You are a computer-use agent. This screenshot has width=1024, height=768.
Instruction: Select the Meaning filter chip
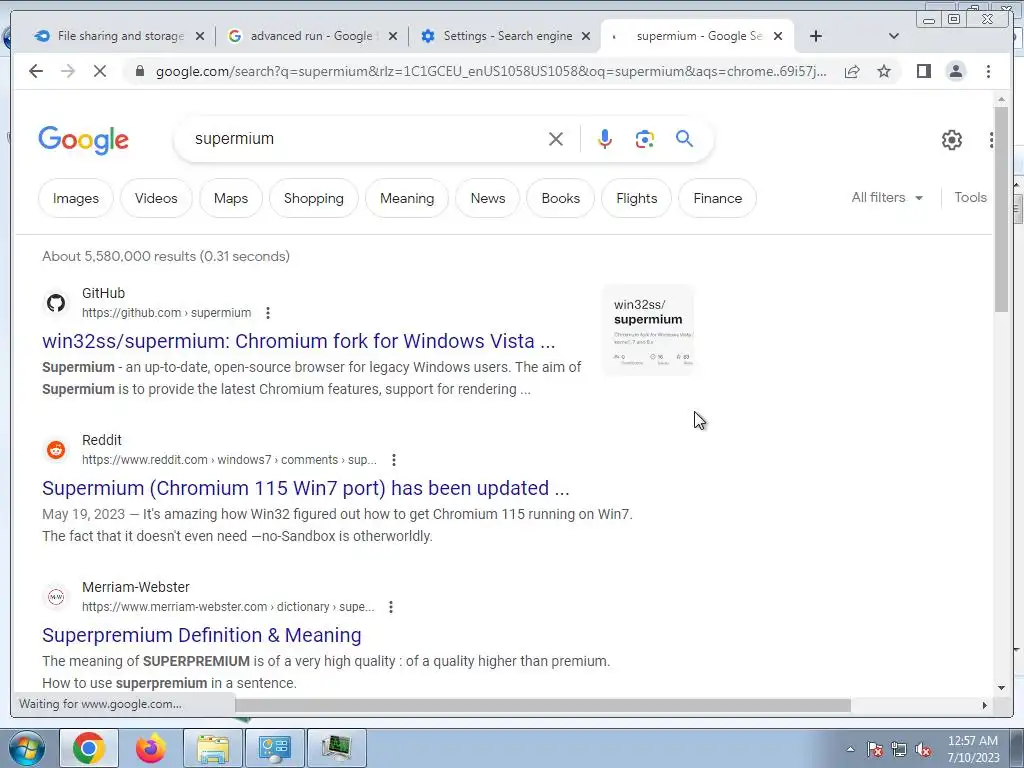point(407,198)
